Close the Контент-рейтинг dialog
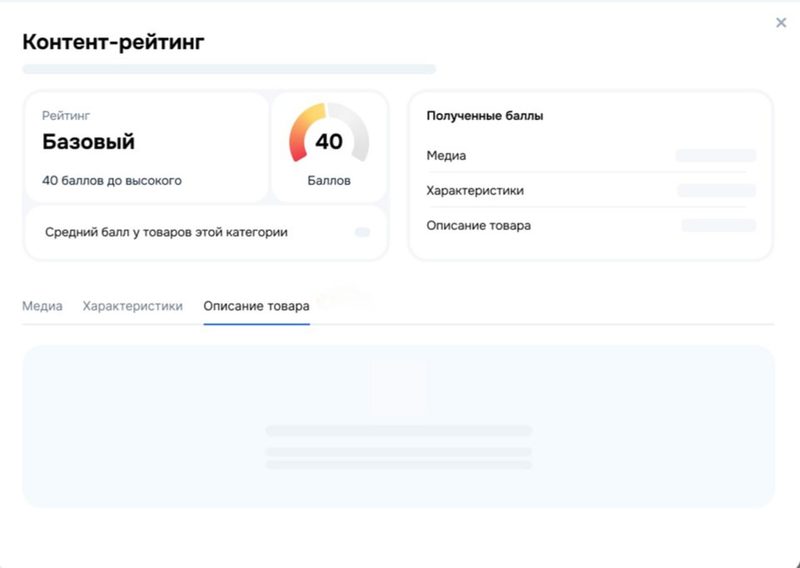 [781, 22]
